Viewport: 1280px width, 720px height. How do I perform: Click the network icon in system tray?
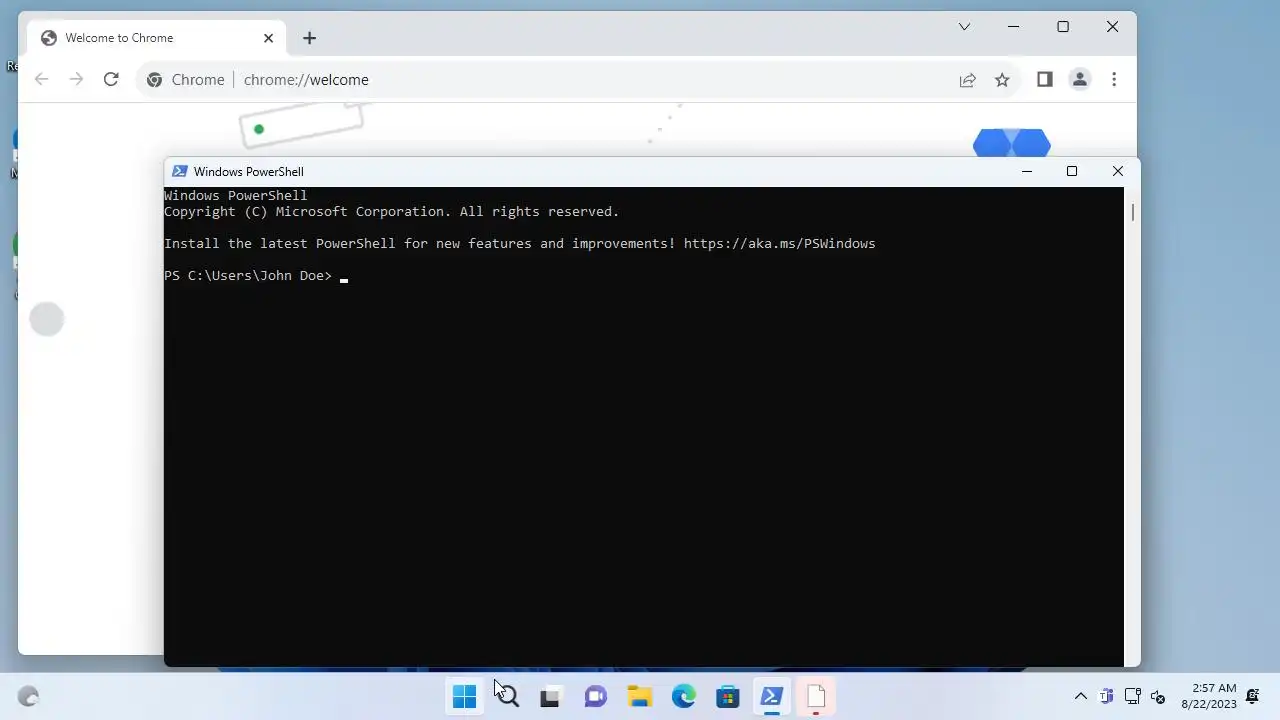click(1133, 697)
